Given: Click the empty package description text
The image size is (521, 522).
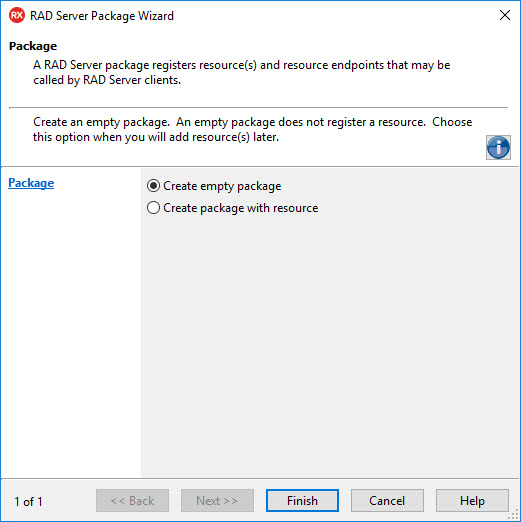Looking at the screenshot, I should click(x=252, y=129).
